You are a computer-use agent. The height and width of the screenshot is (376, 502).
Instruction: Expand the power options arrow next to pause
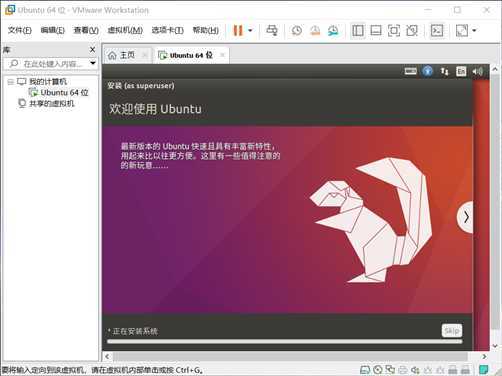(250, 31)
